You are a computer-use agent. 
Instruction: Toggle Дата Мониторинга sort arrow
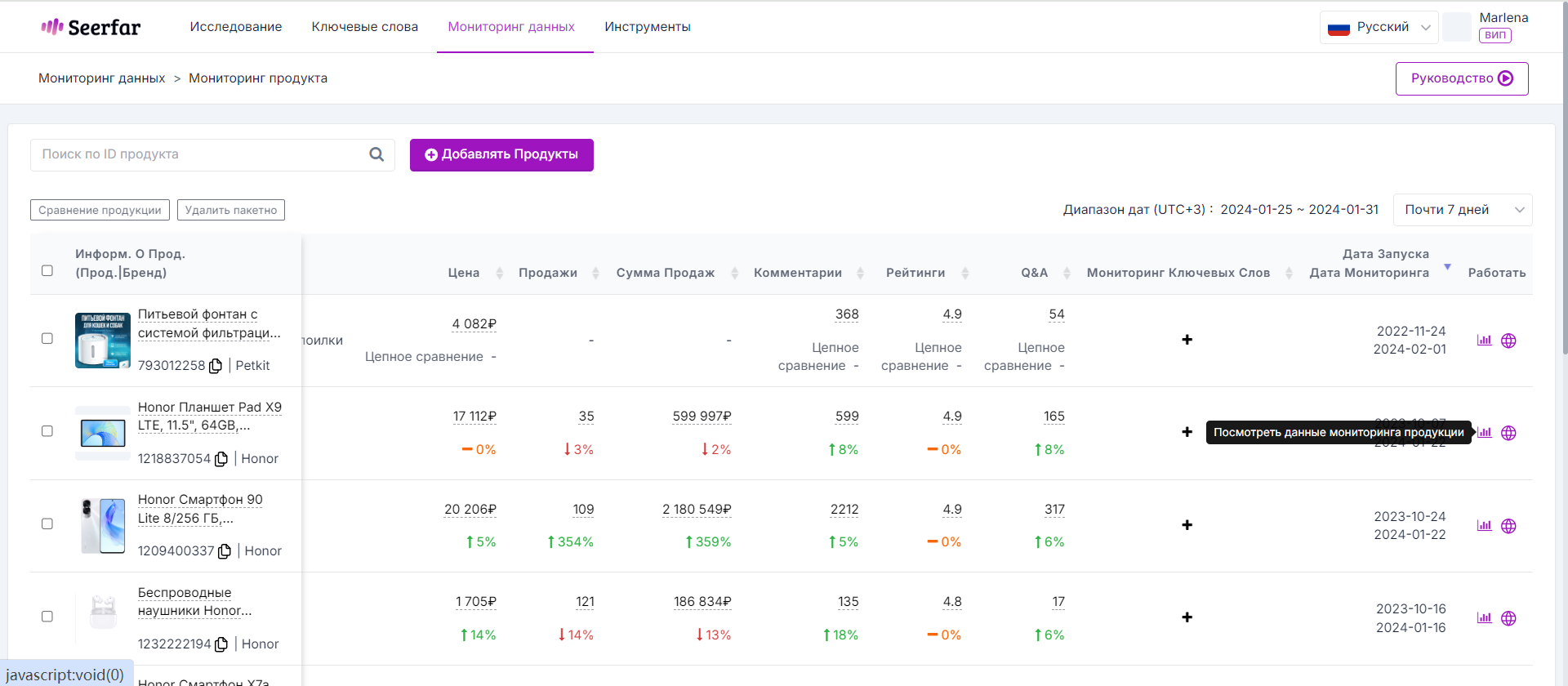click(1447, 267)
